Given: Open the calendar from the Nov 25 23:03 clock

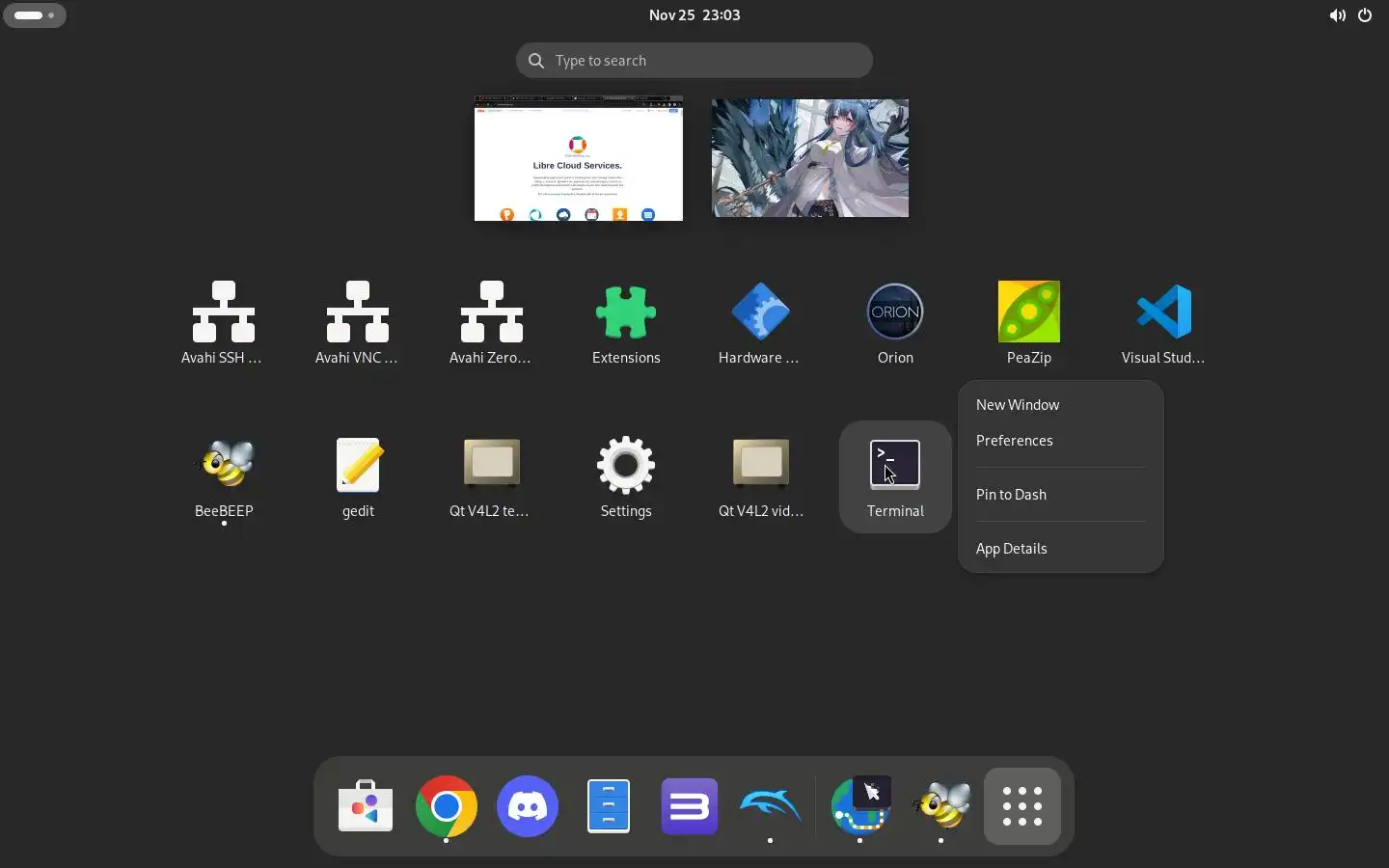Looking at the screenshot, I should (694, 15).
